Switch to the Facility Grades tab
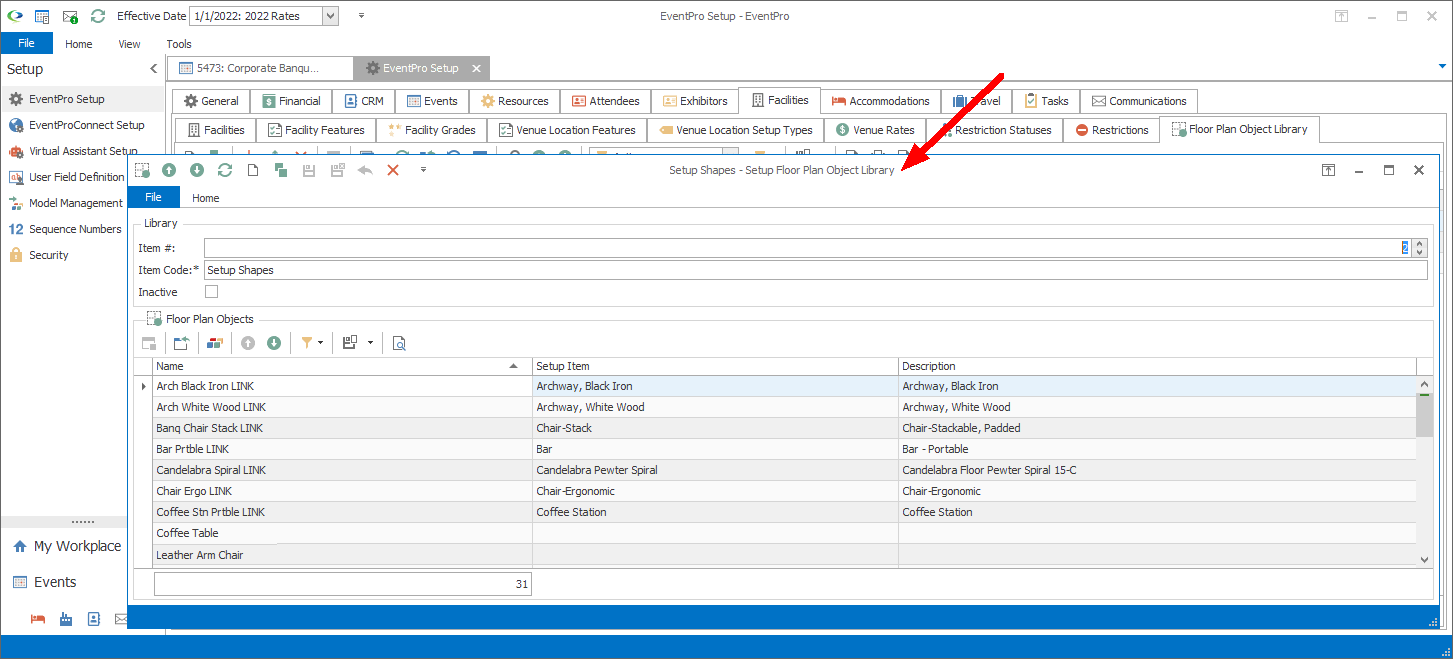This screenshot has width=1453, height=659. pyautogui.click(x=432, y=130)
